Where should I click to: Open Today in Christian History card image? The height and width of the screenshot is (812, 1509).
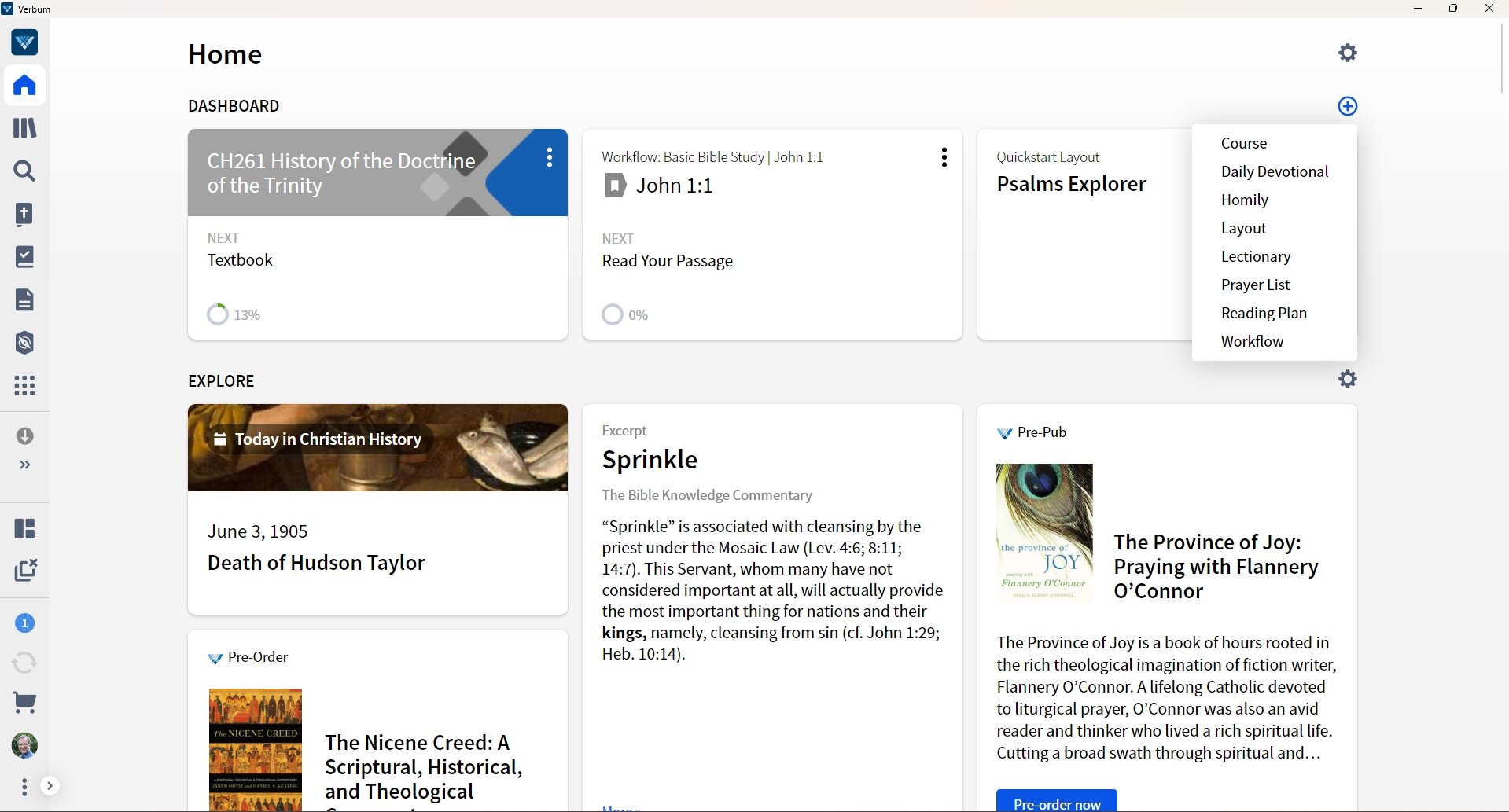click(x=377, y=448)
